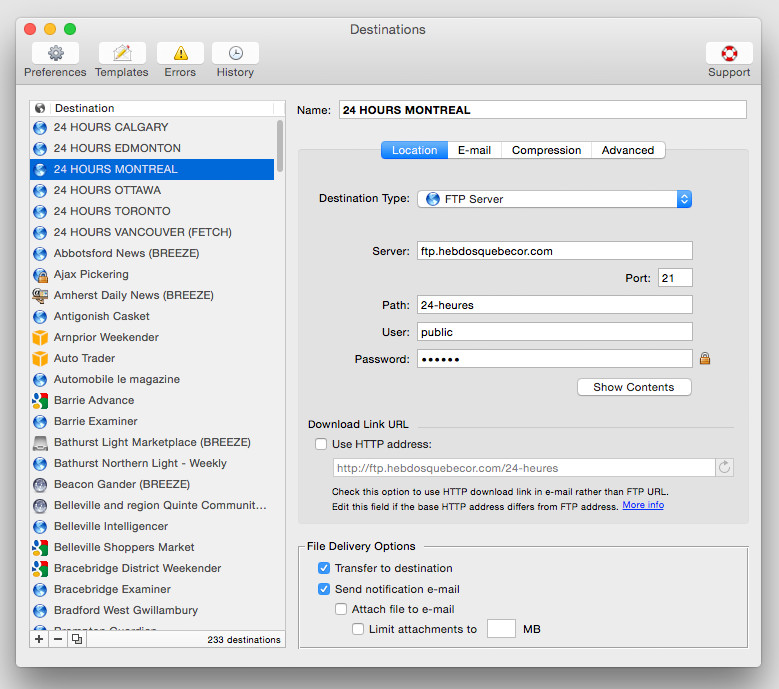
Task: Click the Belleville and region Quinte icon
Action: pos(40,506)
